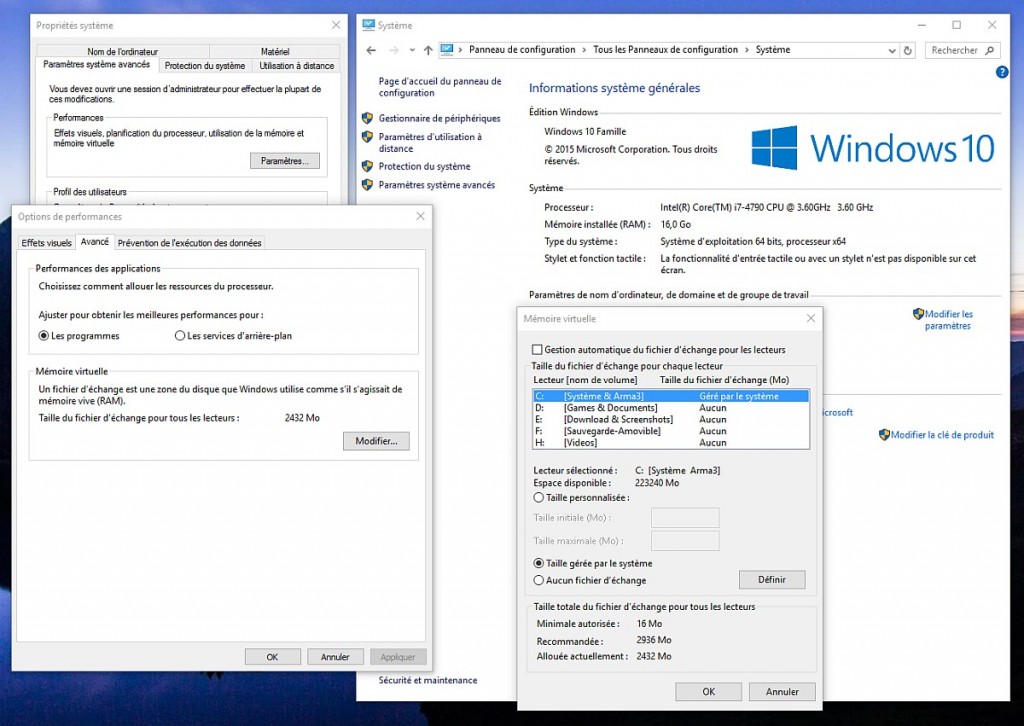Click the Forward arrow in Système window
1024x726 pixels.
[393, 50]
